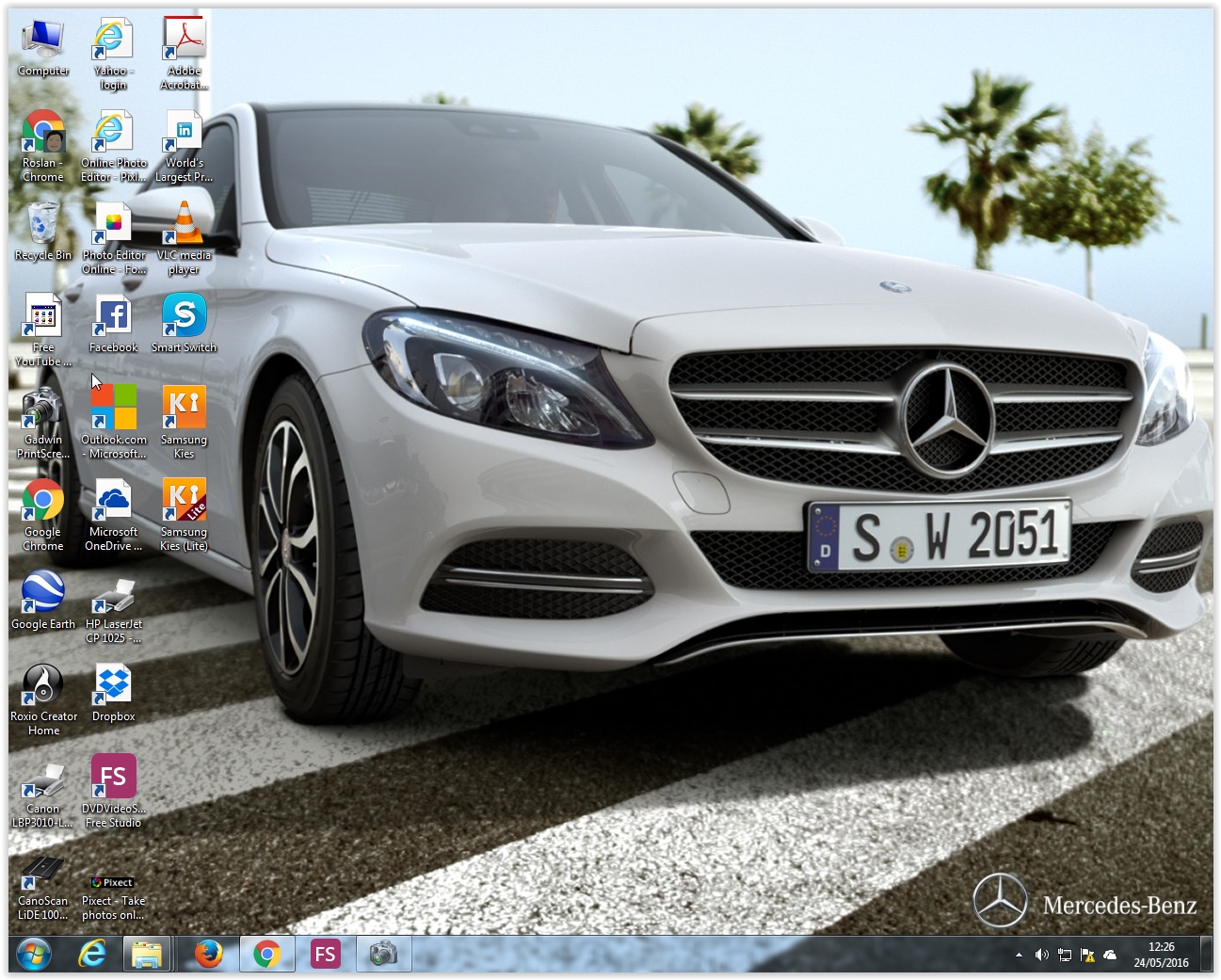Launch the Roxio Creator Home shortcut
Image resolution: width=1221 pixels, height=980 pixels.
43,699
